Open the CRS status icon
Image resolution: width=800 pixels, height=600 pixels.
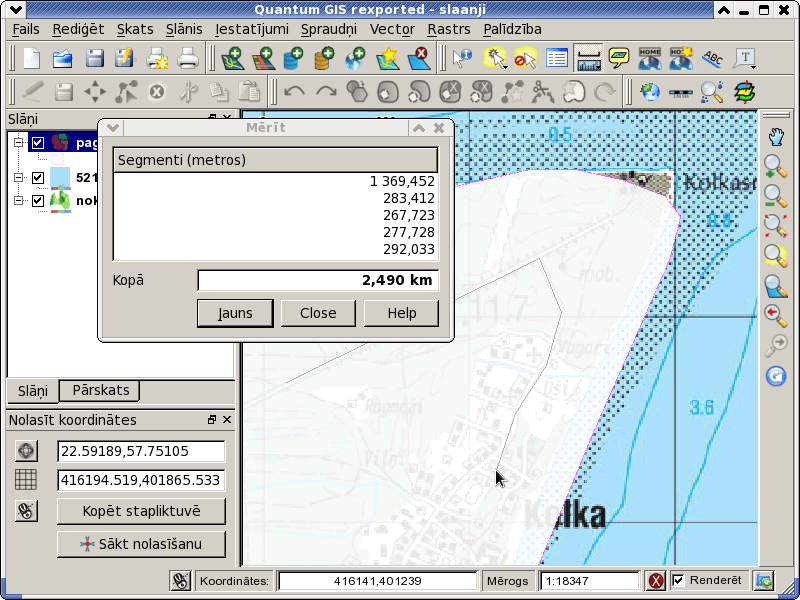pos(764,581)
